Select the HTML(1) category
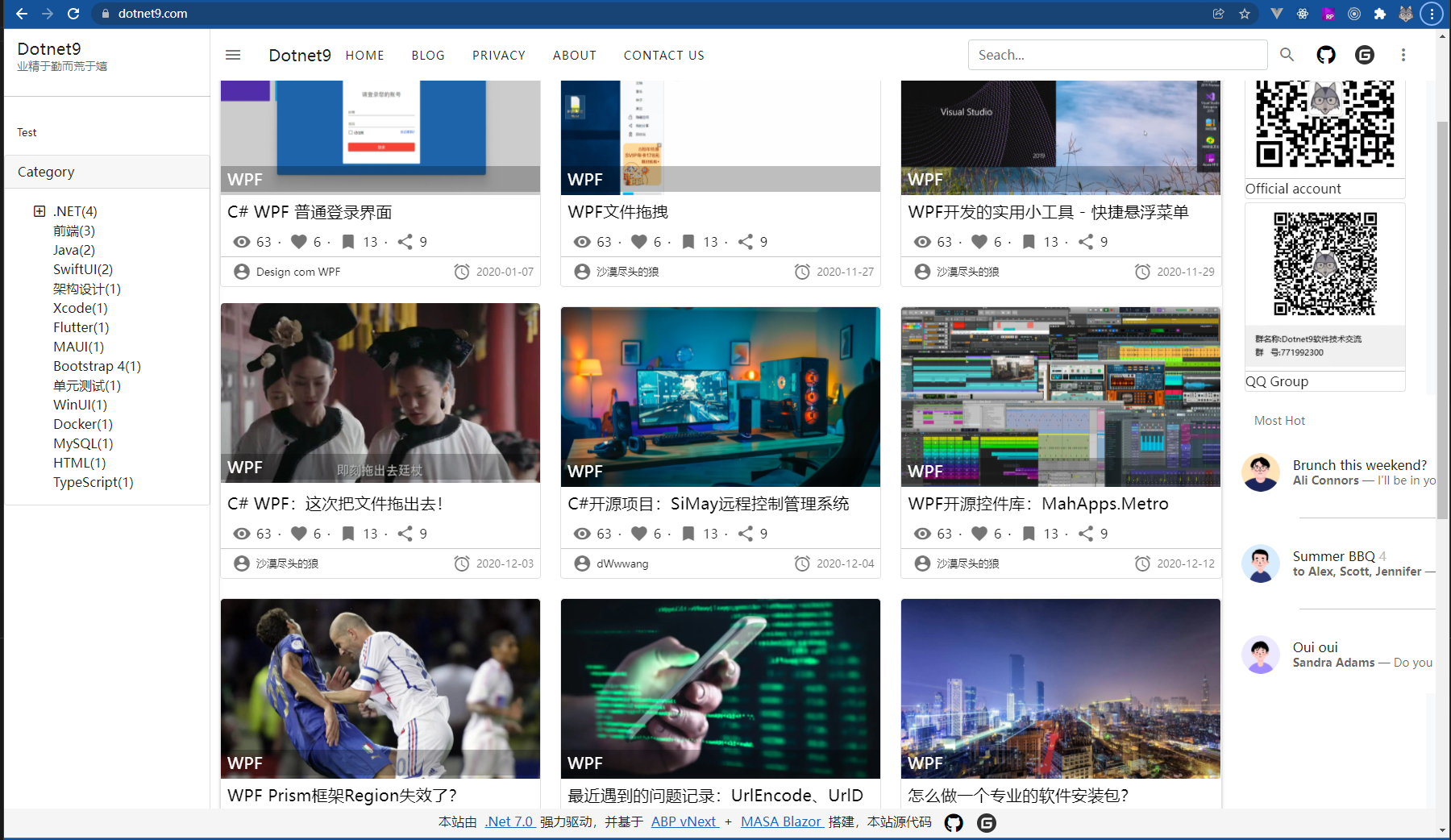The width and height of the screenshot is (1451, 840). pyautogui.click(x=80, y=463)
